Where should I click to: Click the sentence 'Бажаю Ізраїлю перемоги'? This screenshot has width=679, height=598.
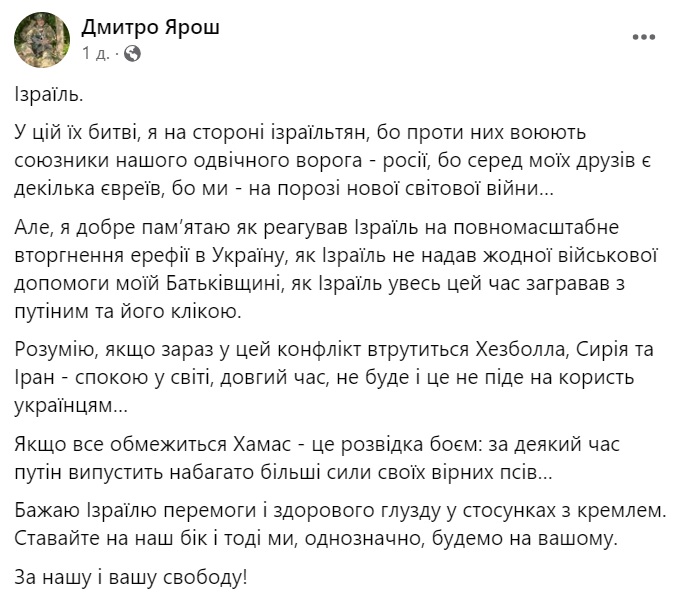(340, 510)
